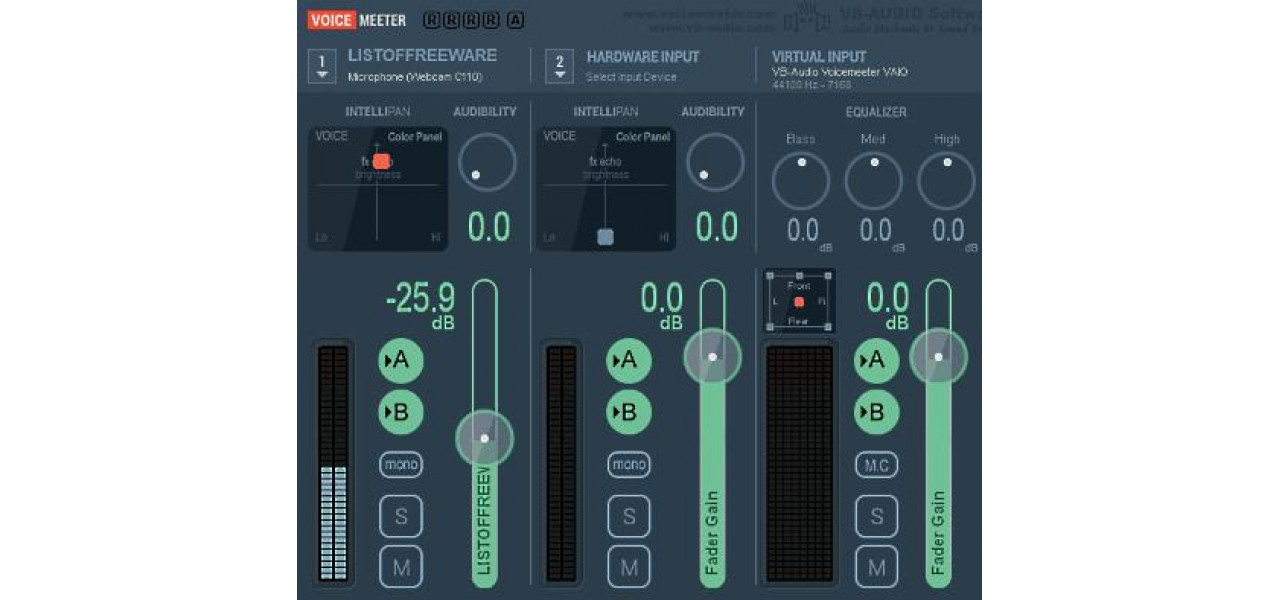Enable mono on LISTOFFREEWARE strip

coord(401,465)
